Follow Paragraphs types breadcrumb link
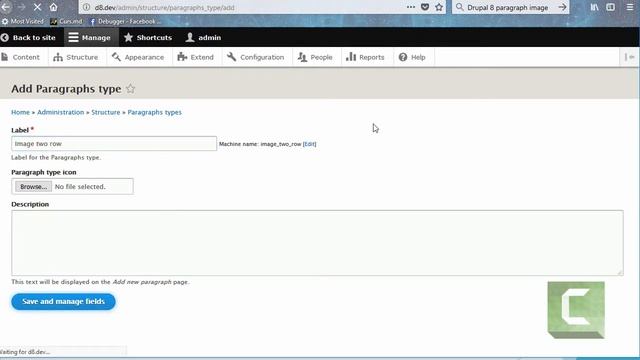The width and height of the screenshot is (640, 360). 154,112
